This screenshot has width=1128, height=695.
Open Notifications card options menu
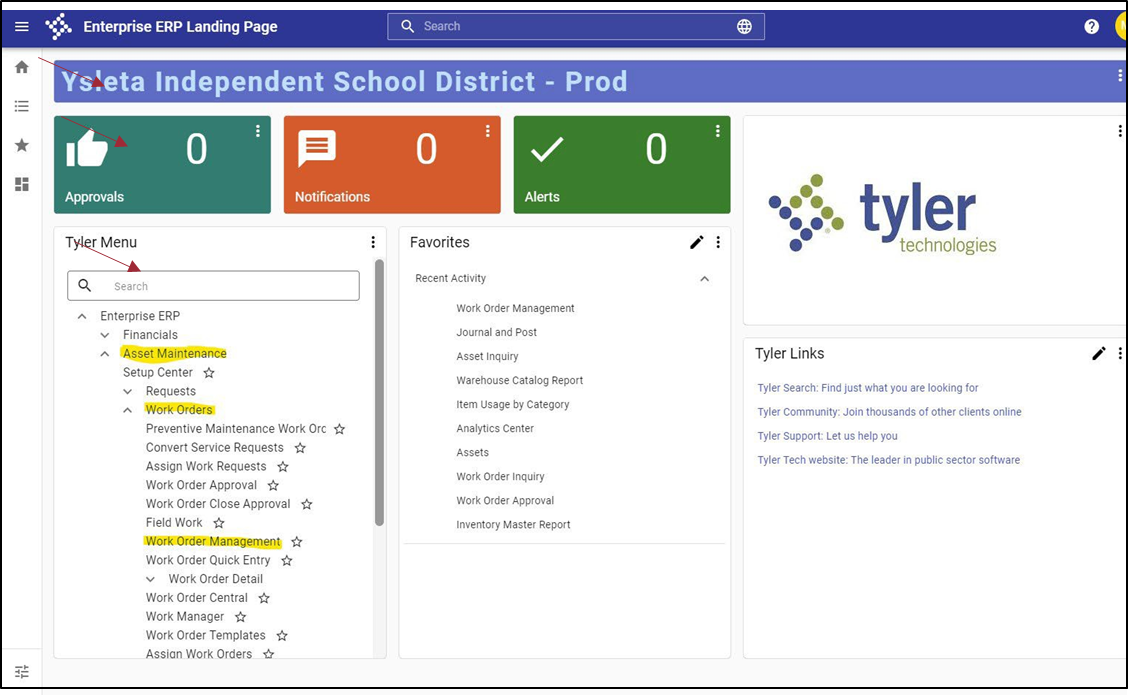click(x=488, y=131)
